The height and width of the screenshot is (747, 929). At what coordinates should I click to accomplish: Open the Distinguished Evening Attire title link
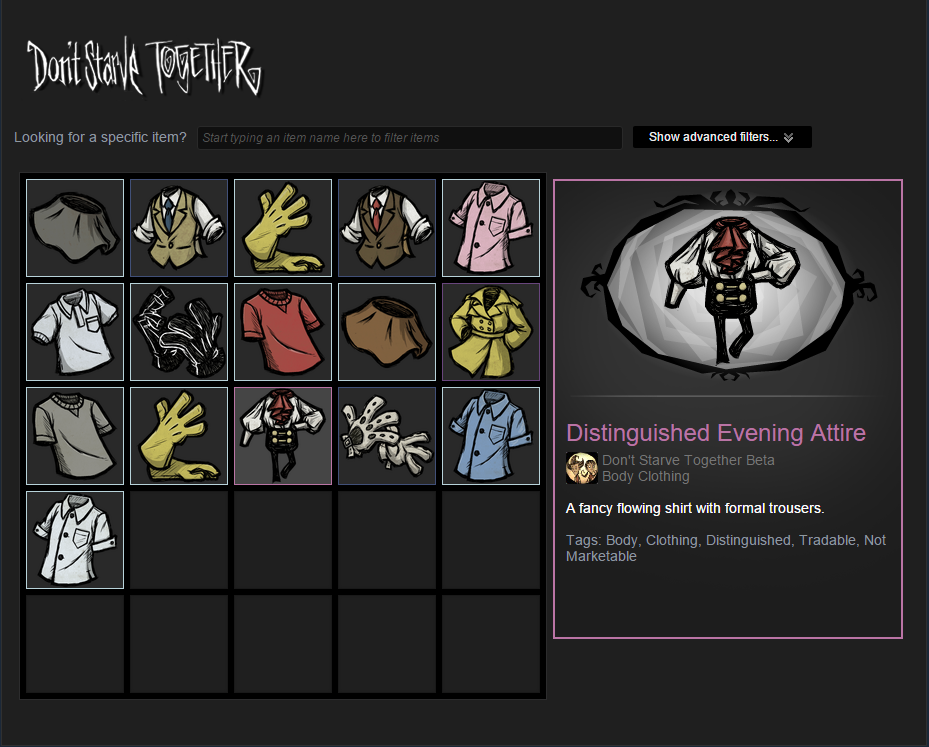(716, 433)
